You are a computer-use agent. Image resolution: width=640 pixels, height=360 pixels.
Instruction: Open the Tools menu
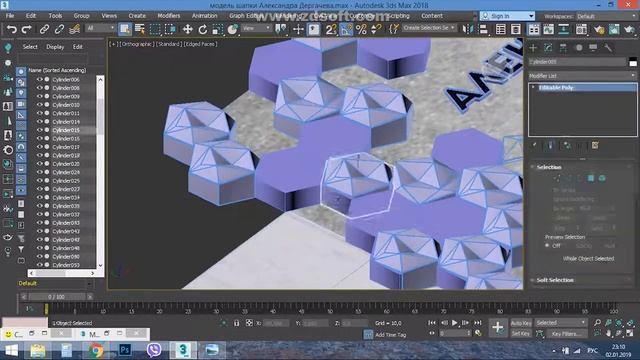(55, 16)
